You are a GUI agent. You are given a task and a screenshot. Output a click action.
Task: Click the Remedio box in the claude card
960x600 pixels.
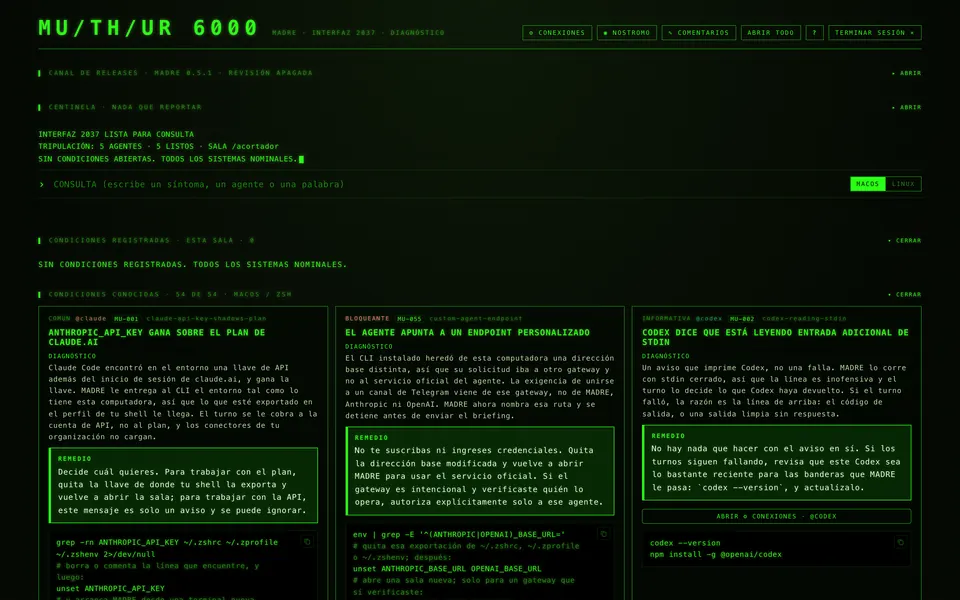(x=183, y=485)
